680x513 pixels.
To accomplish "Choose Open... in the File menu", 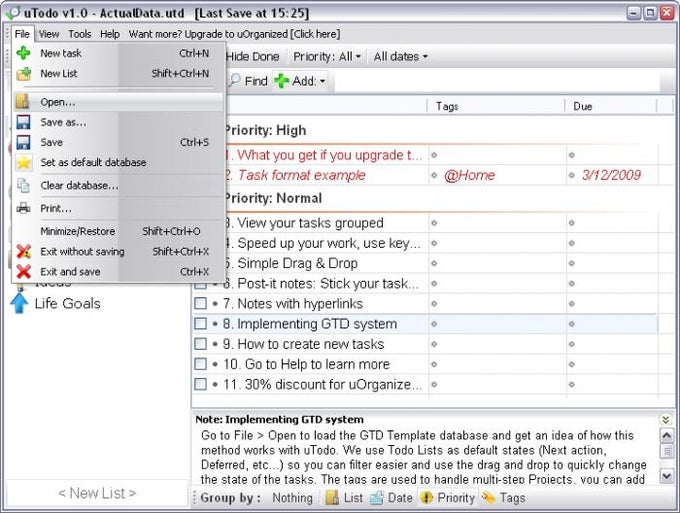I will [118, 102].
